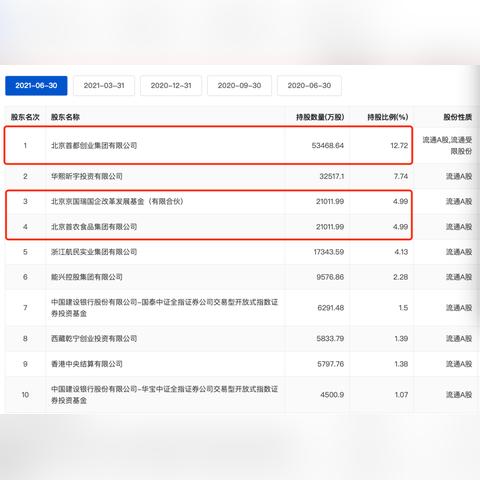Screen dimensions: 480x480
Task: Select shareholder 西藏乾宁创业投资有限公司
Action: 94,339
